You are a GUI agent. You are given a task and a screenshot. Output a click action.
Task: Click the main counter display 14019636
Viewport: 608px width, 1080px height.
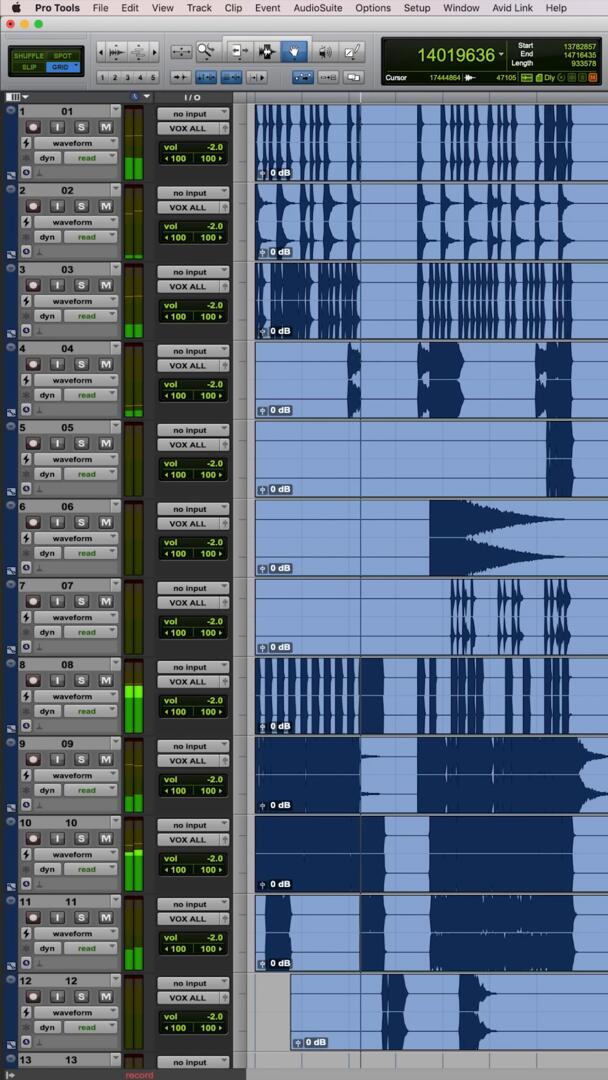[456, 56]
